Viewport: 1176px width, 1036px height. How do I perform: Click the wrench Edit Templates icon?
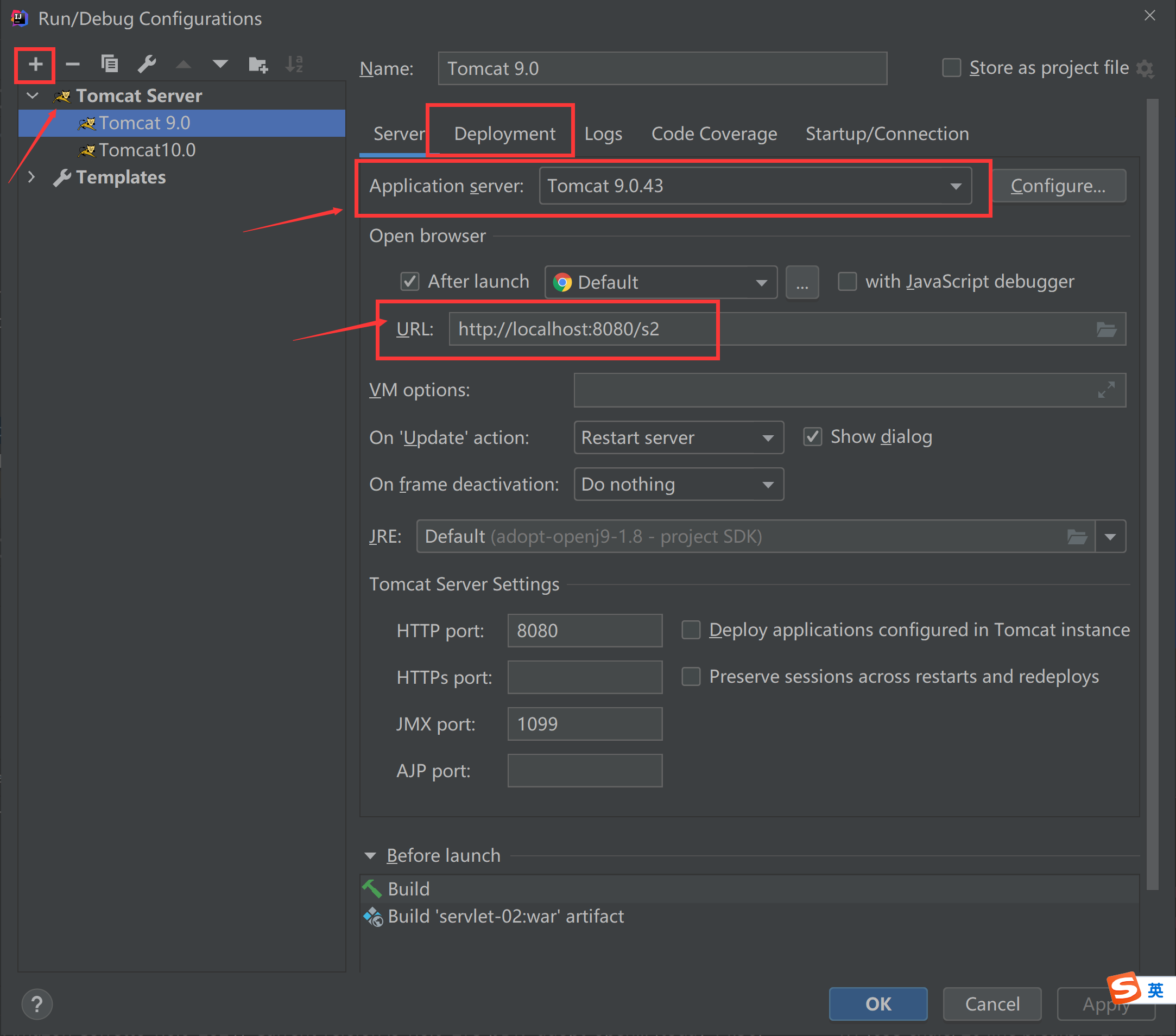click(147, 65)
